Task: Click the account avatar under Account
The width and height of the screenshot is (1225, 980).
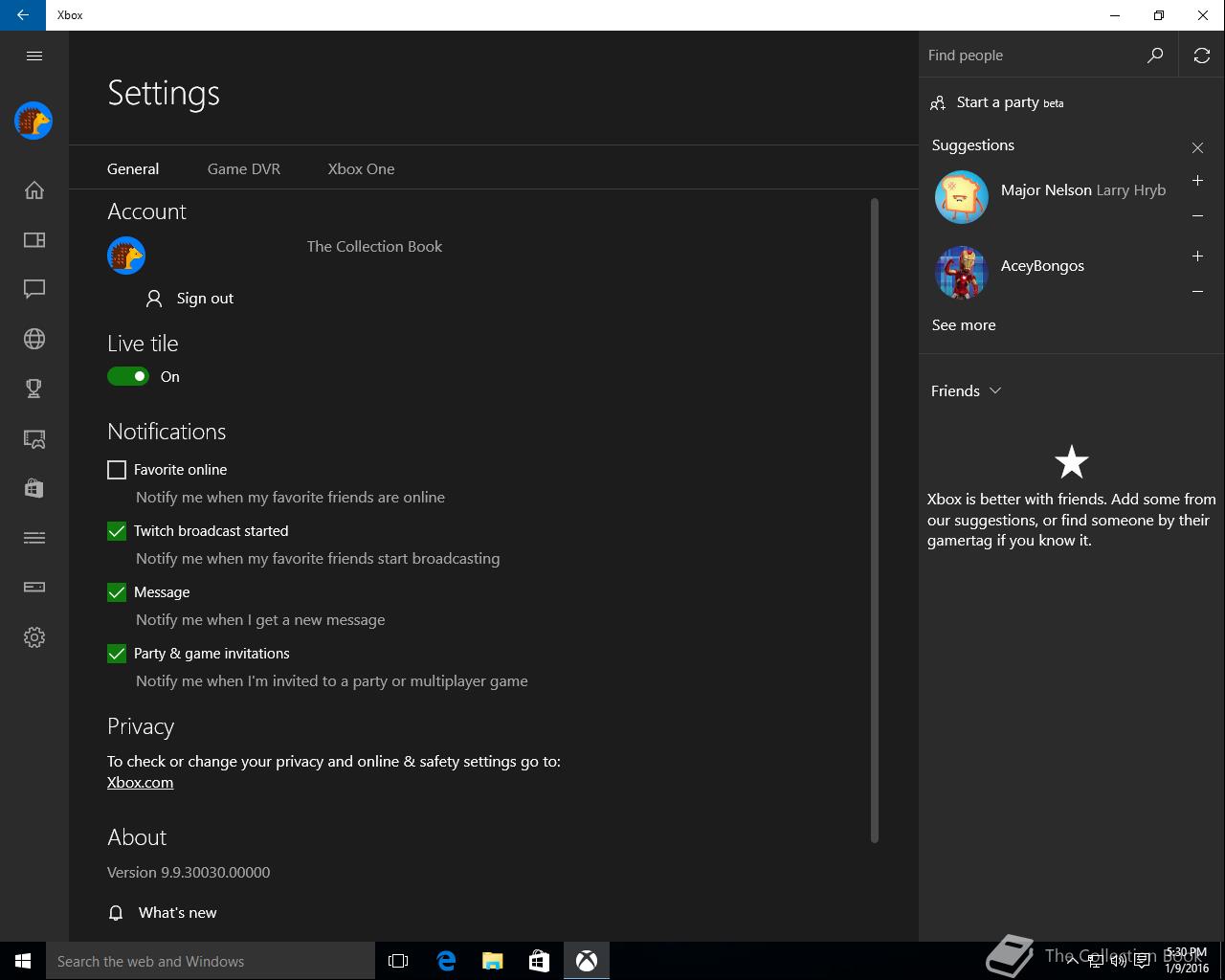Action: click(x=126, y=256)
